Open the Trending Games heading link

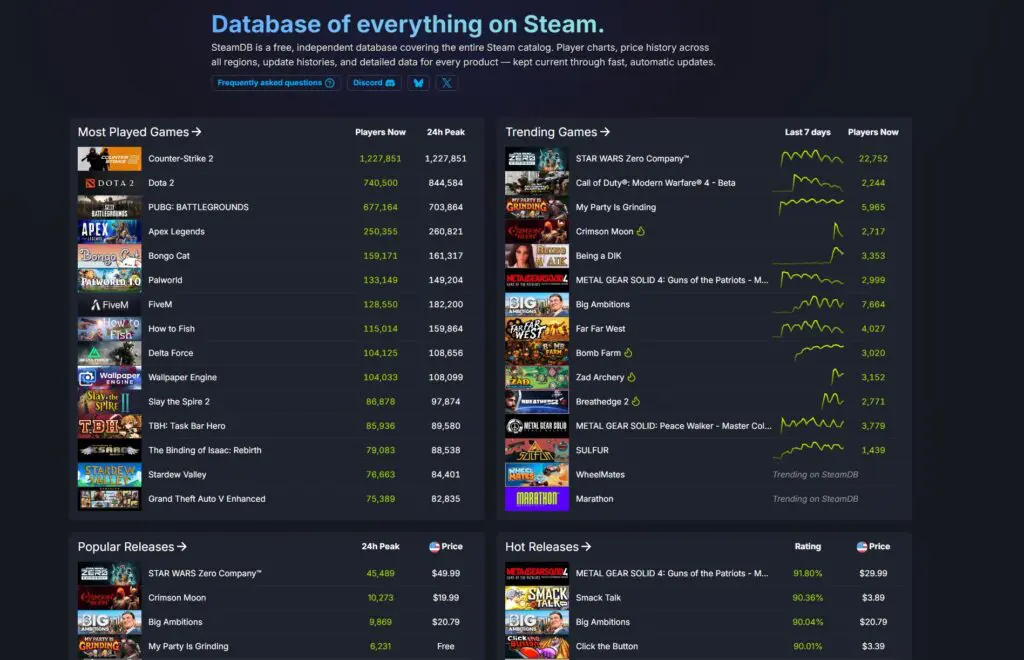(x=557, y=132)
